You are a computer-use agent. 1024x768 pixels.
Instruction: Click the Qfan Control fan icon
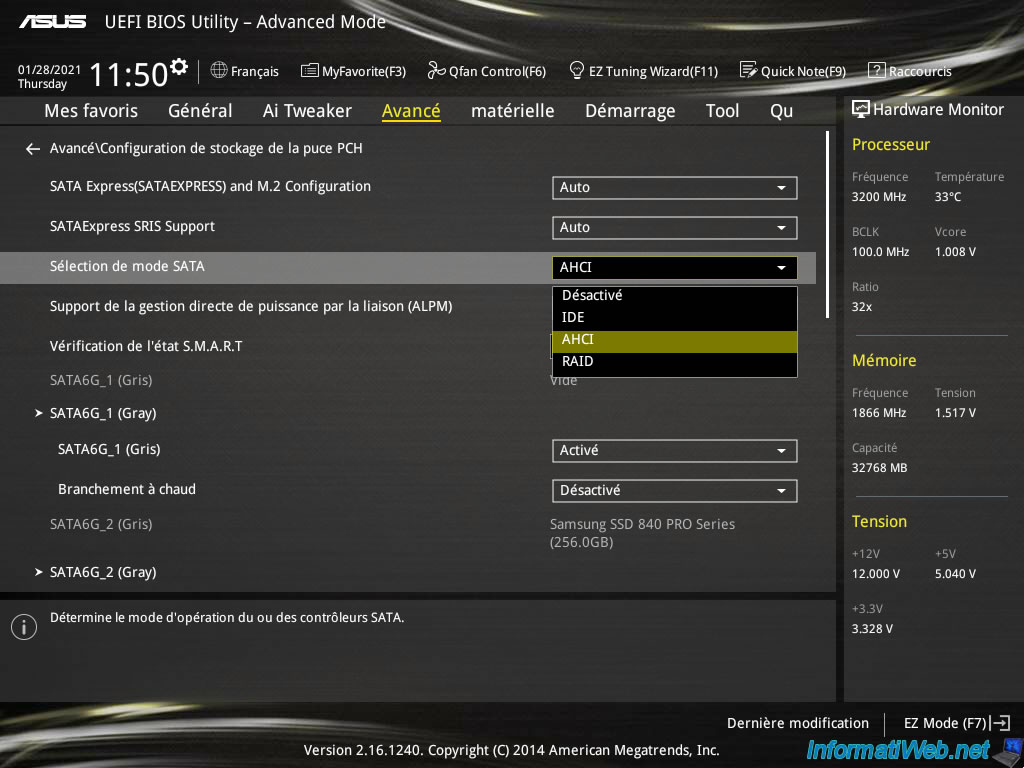[x=436, y=70]
